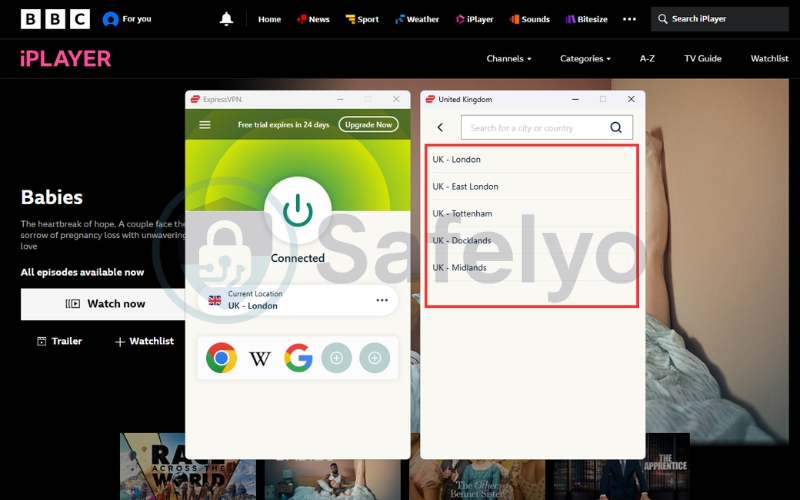Click Upgrade Now in ExpressVPN
This screenshot has width=800, height=500.
pos(368,124)
